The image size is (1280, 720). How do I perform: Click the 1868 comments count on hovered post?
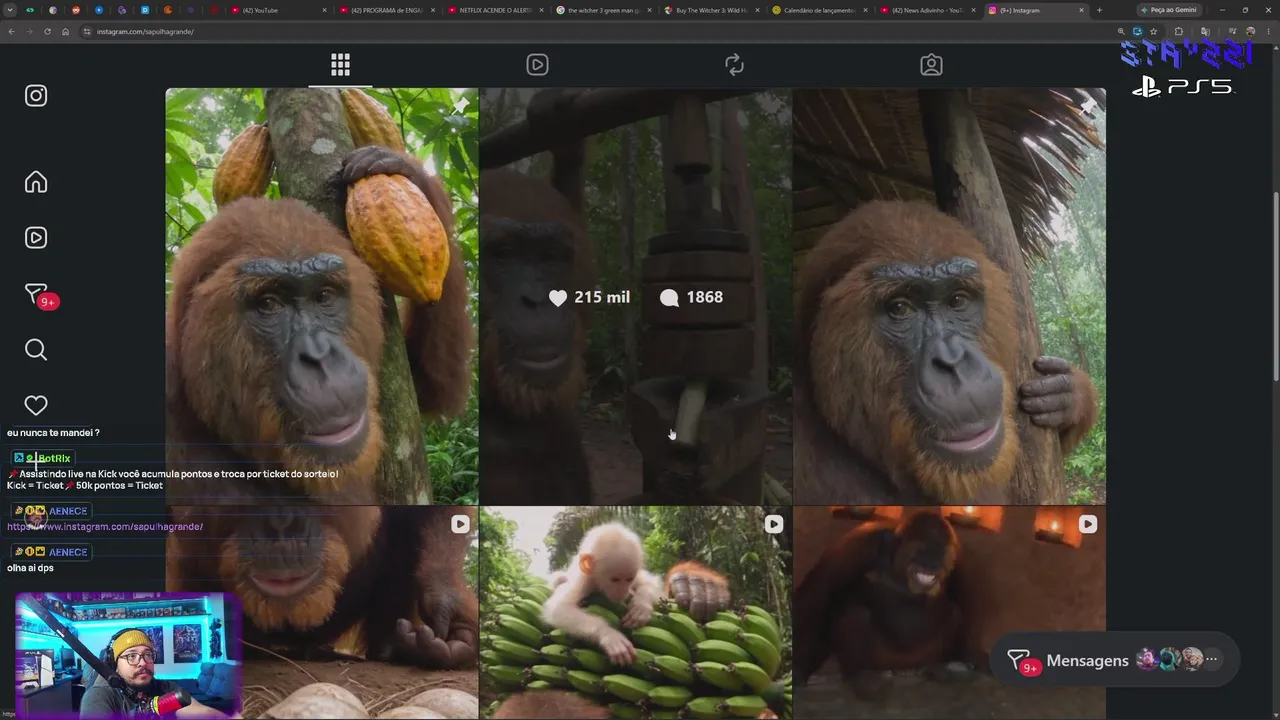(x=691, y=297)
